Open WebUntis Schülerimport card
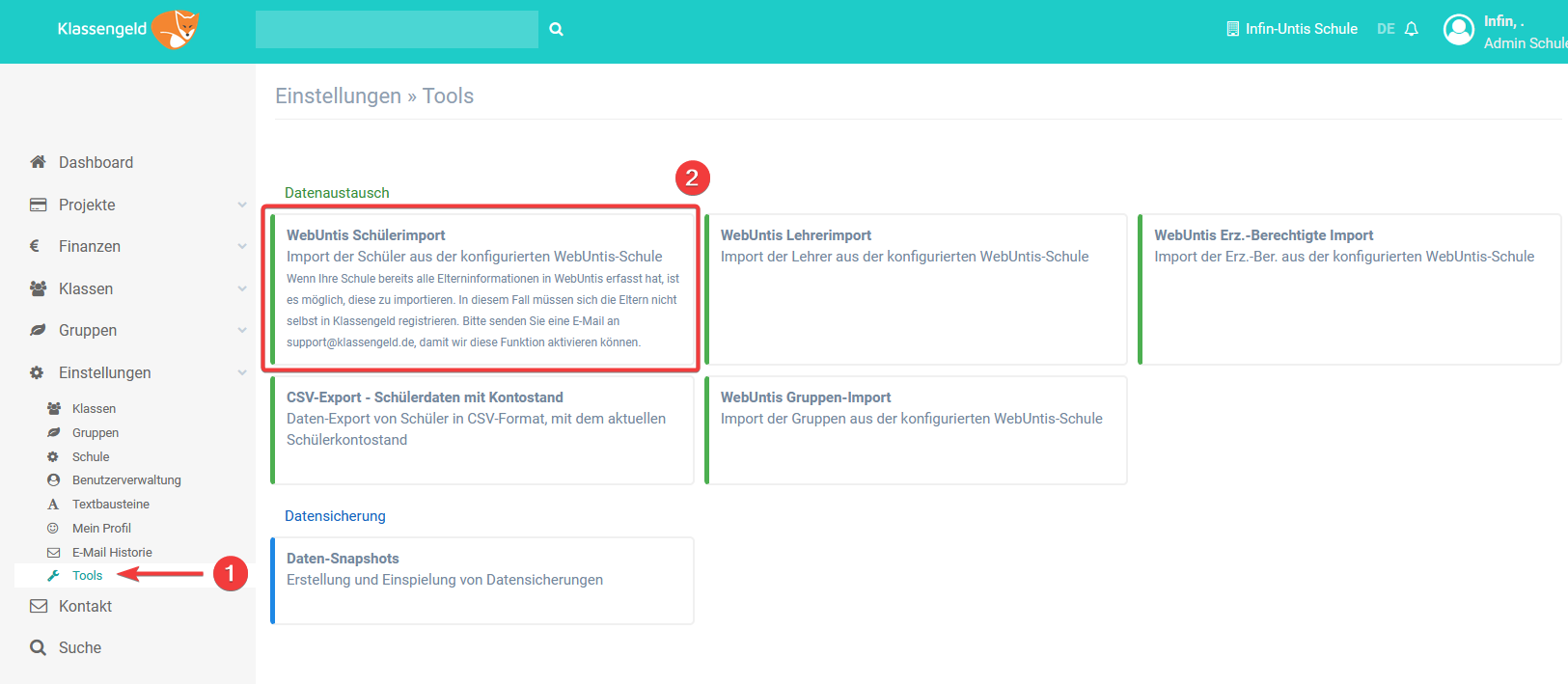The width and height of the screenshot is (1568, 684). coord(482,288)
